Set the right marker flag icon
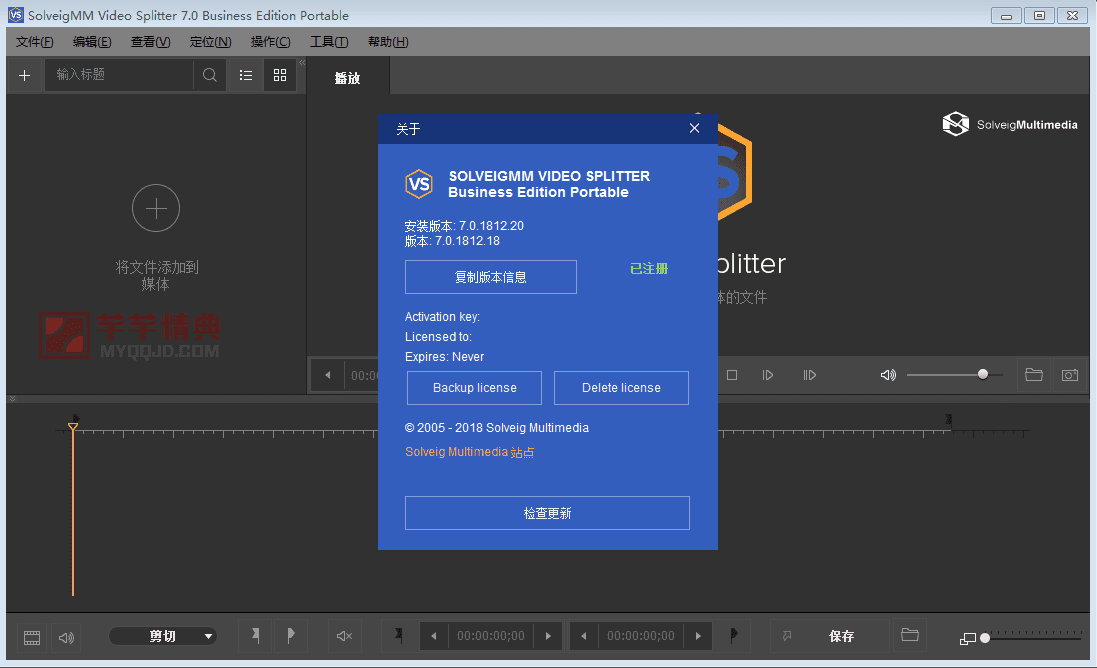 [x=290, y=636]
